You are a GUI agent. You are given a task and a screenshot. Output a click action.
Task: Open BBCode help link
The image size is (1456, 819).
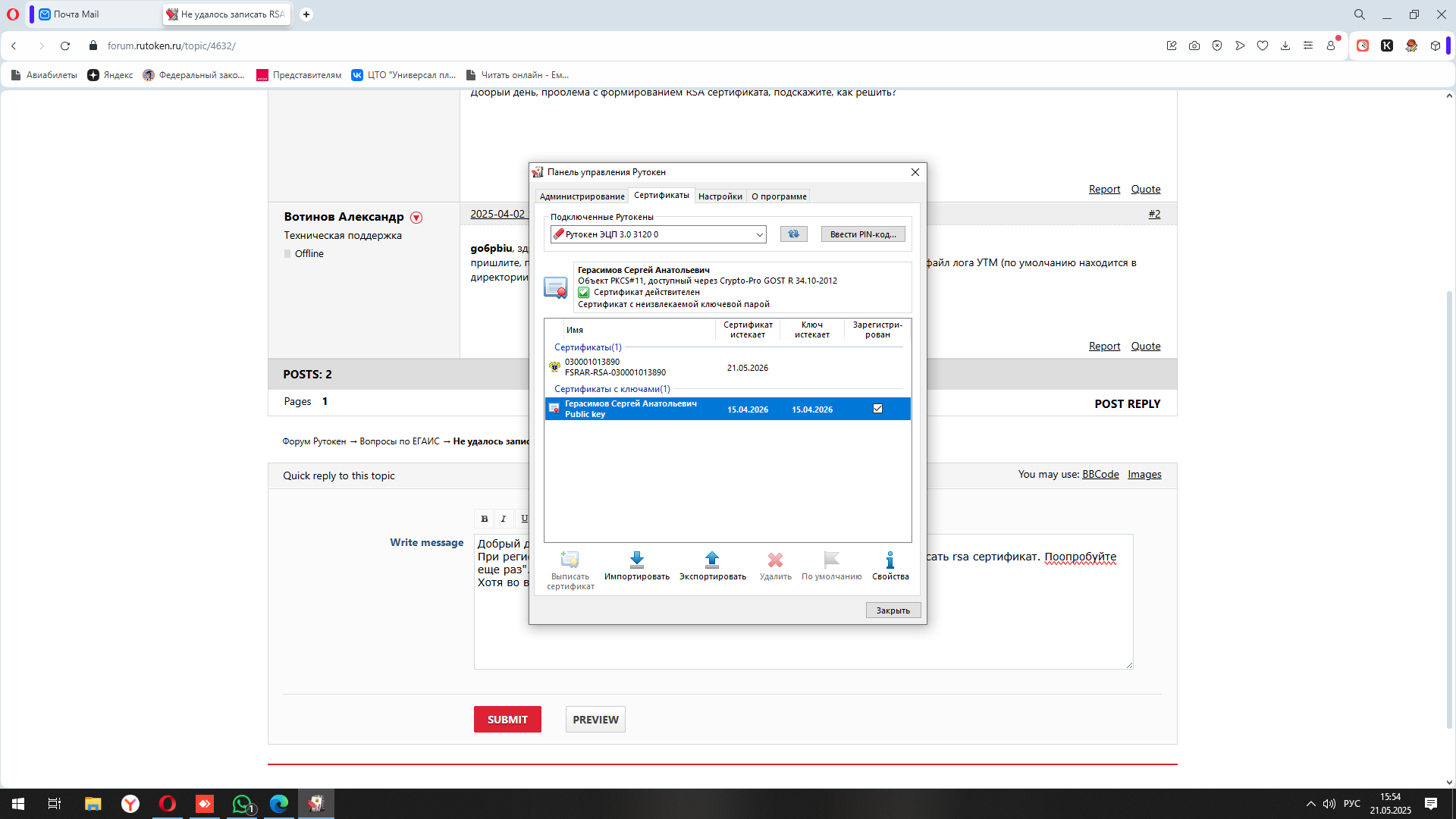point(1100,475)
